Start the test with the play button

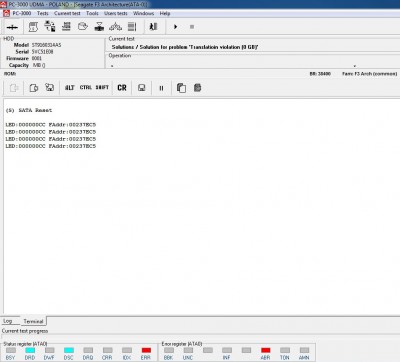coord(175,27)
